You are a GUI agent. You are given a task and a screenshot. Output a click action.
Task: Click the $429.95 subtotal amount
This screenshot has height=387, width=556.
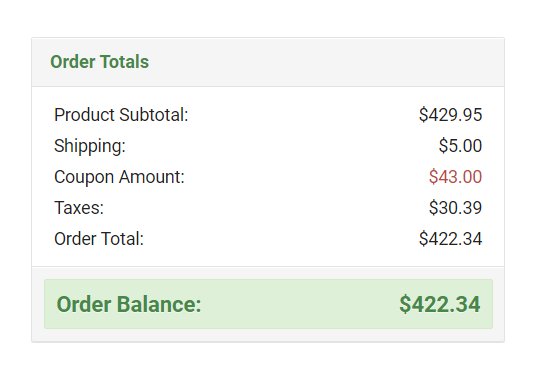pyautogui.click(x=450, y=115)
